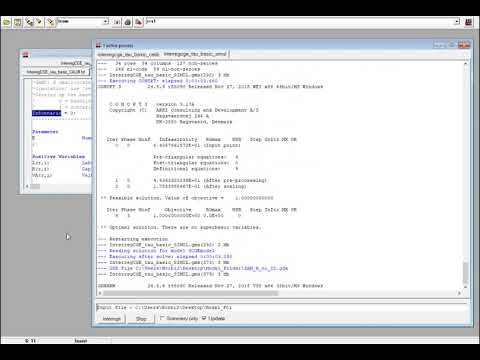The image size is (480, 360).
Task: Open a file using the toolbar folder icon
Action: click(7, 22)
